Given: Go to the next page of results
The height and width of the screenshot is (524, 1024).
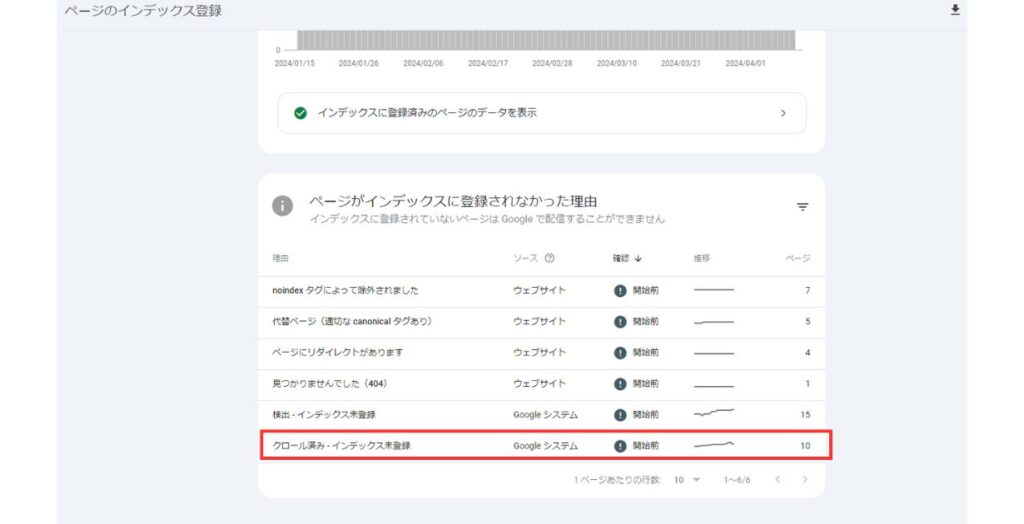Looking at the screenshot, I should tap(805, 480).
